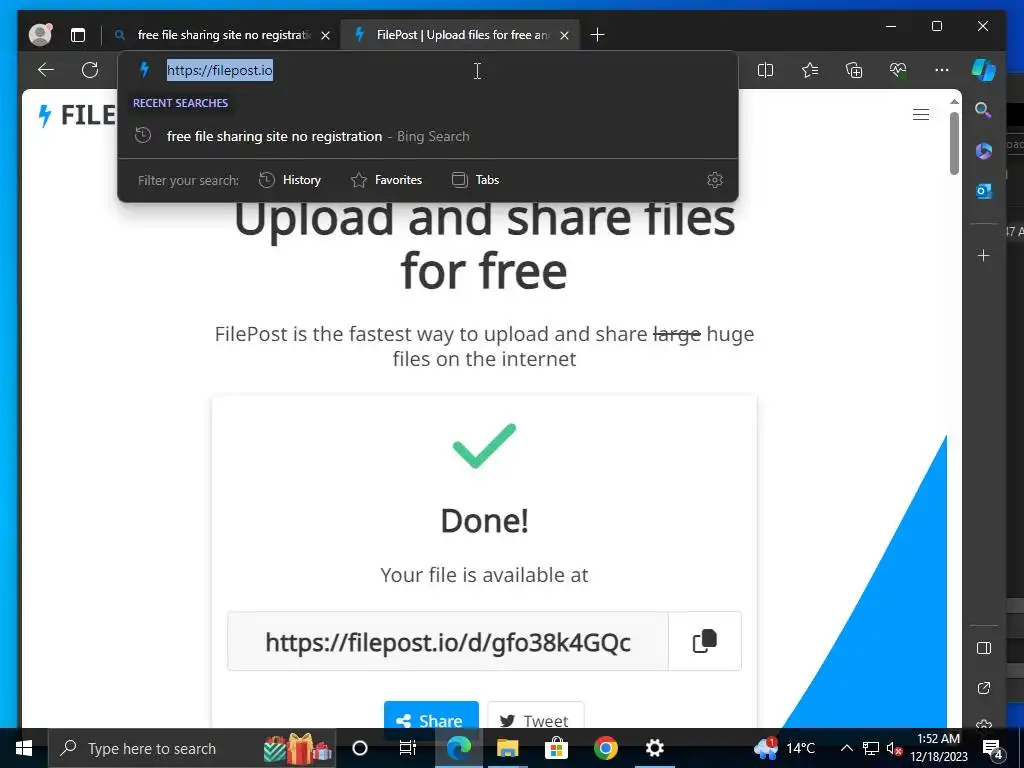Image resolution: width=1024 pixels, height=768 pixels.
Task: Open notification center with 4 notifications
Action: pyautogui.click(x=992, y=748)
